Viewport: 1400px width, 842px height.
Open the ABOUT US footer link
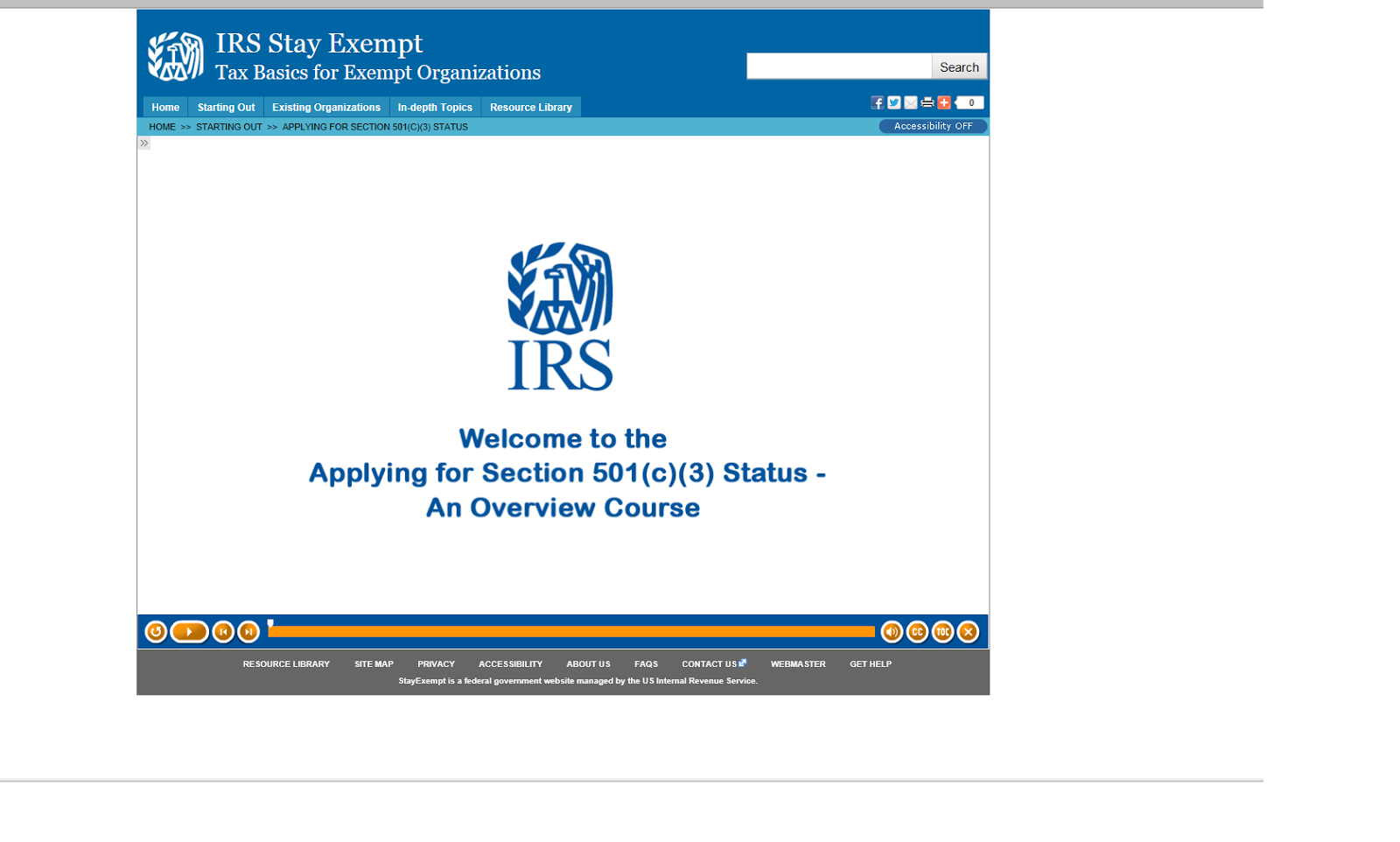588,664
